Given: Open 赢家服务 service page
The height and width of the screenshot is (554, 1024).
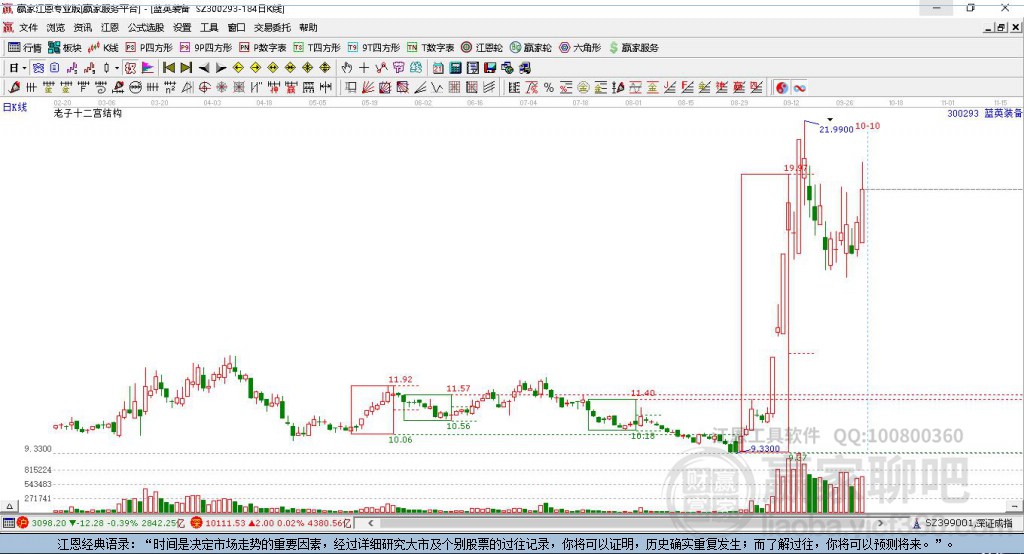Looking at the screenshot, I should coord(633,48).
